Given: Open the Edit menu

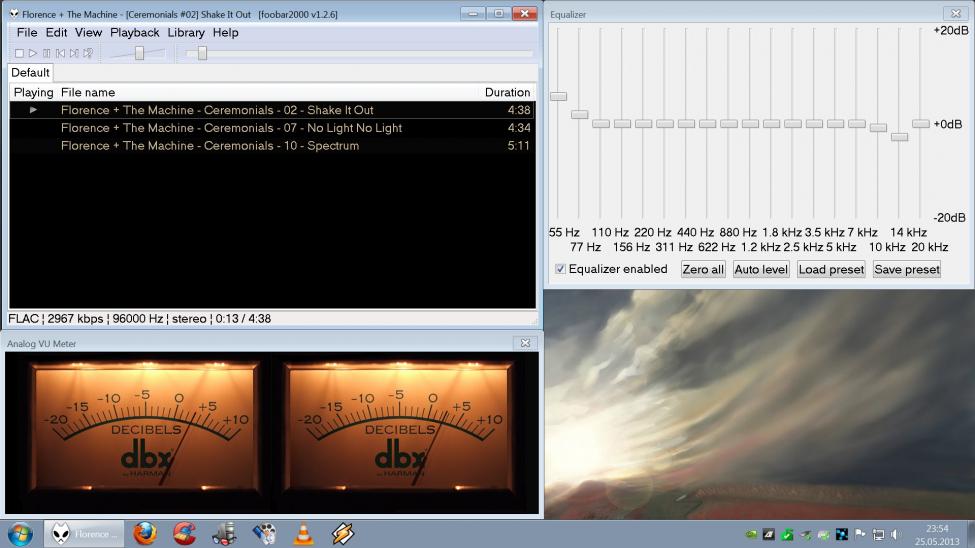Looking at the screenshot, I should click(x=56, y=32).
